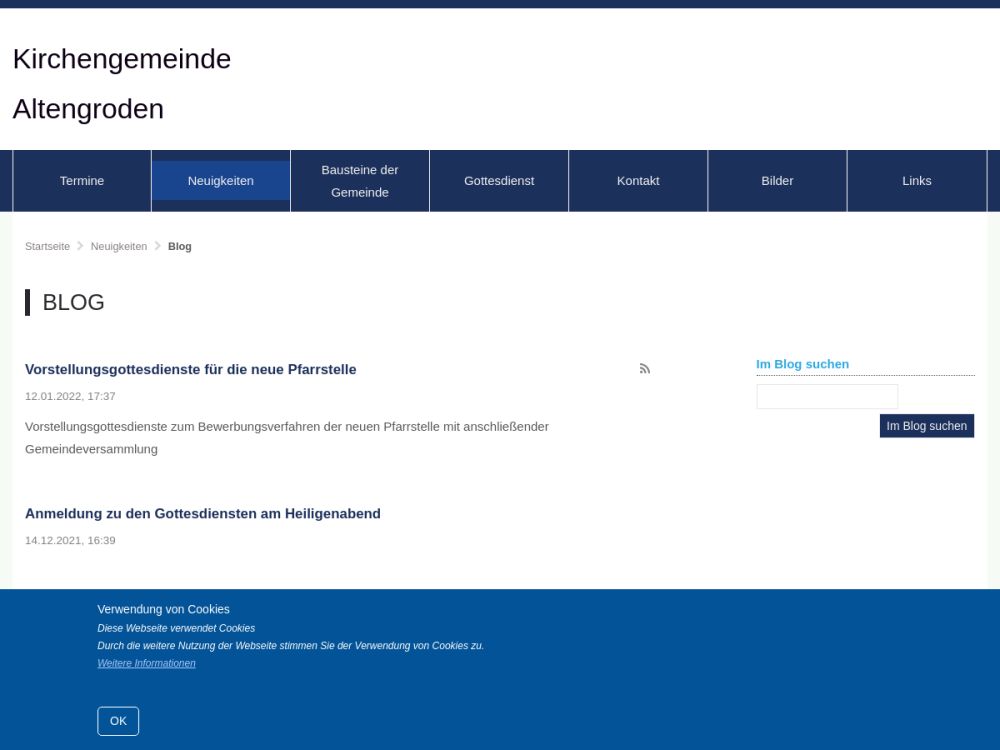Accept cookies with the OK button
Image resolution: width=1000 pixels, height=750 pixels.
click(118, 721)
